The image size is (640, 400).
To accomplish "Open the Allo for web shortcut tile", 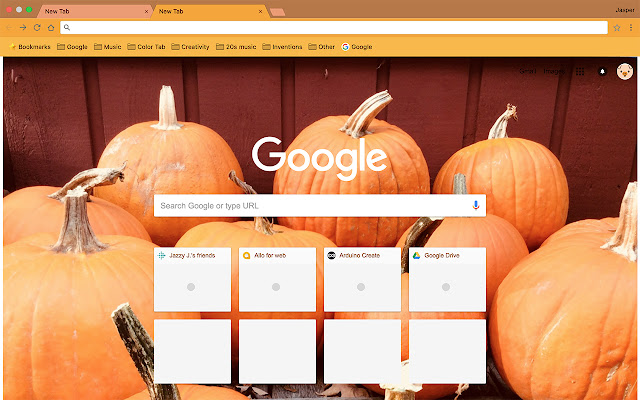I will click(277, 280).
